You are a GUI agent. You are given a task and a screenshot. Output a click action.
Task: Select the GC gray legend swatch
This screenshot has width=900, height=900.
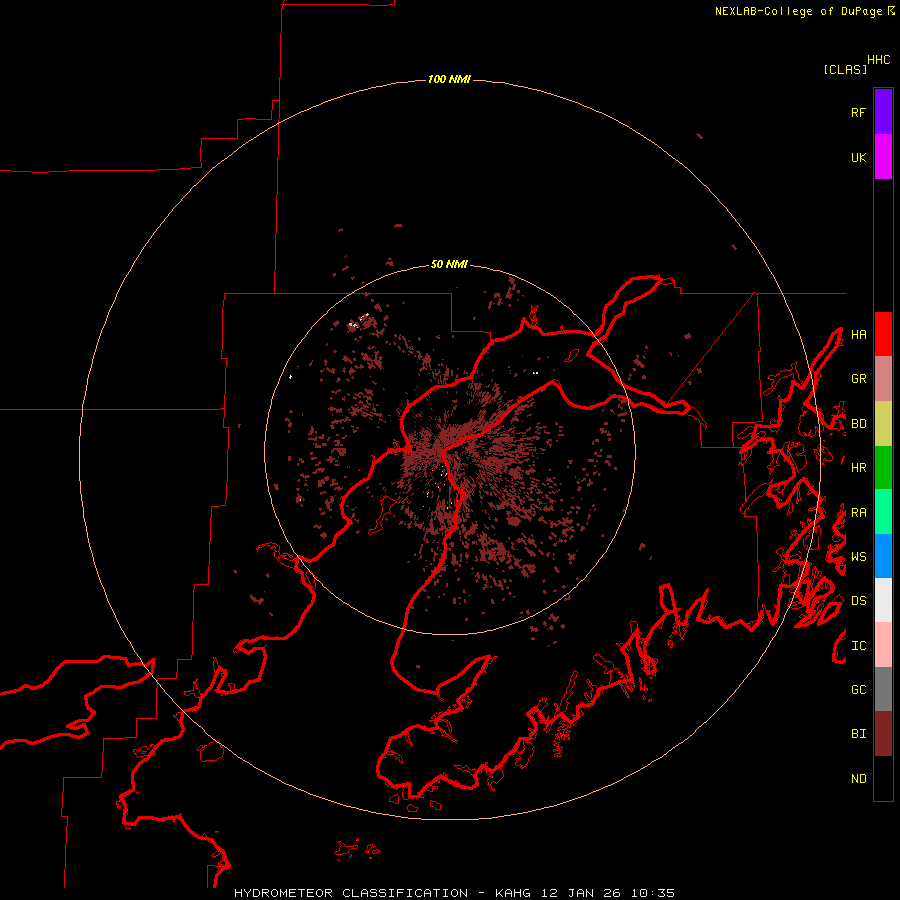coord(883,689)
